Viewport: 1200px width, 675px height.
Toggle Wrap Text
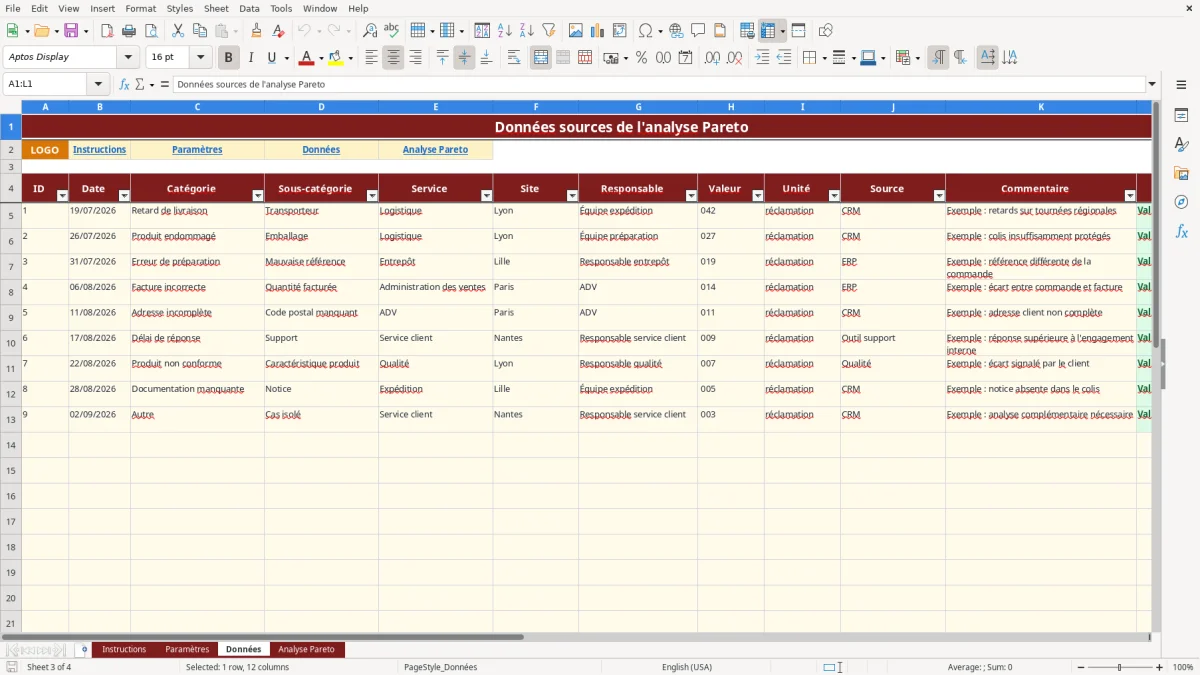[514, 58]
